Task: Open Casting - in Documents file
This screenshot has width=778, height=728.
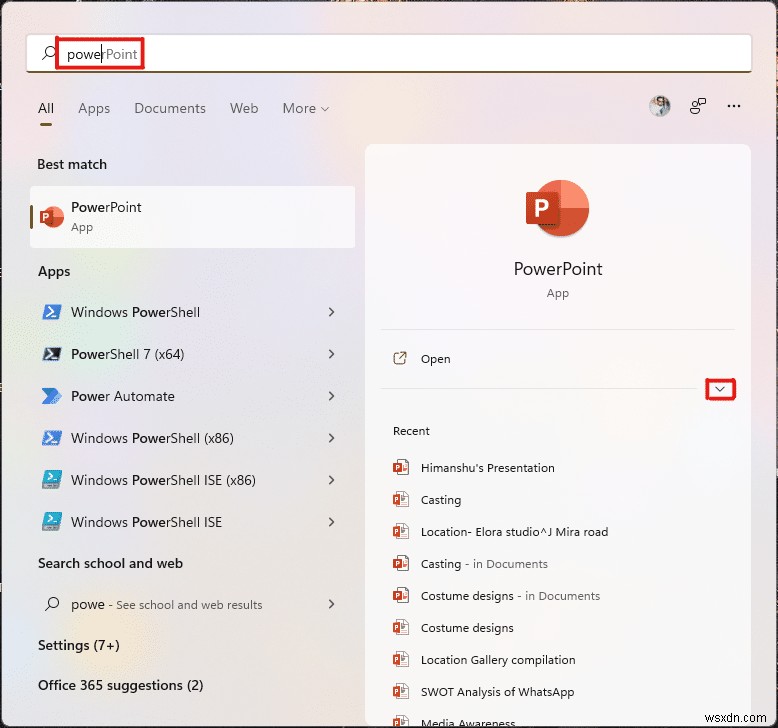Action: tap(484, 564)
